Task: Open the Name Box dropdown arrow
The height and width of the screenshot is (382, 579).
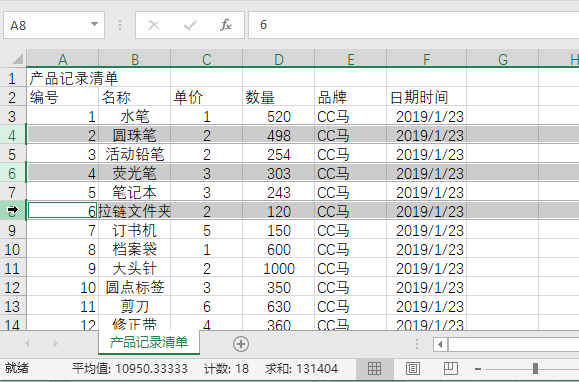Action: (x=94, y=24)
